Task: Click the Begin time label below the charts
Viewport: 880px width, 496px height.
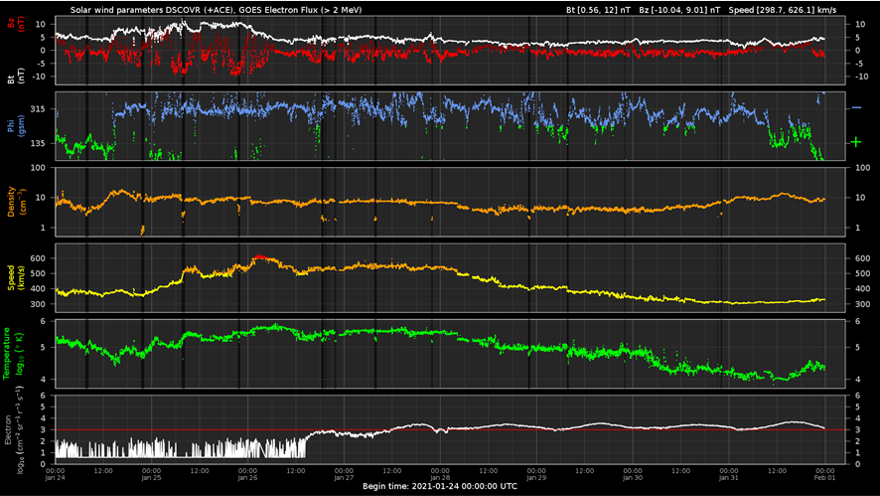Action: 440,486
